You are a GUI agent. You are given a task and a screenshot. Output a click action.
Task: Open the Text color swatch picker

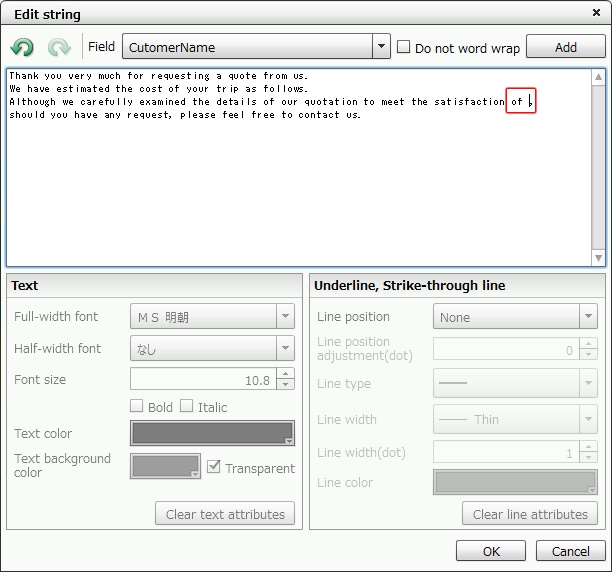click(x=212, y=433)
